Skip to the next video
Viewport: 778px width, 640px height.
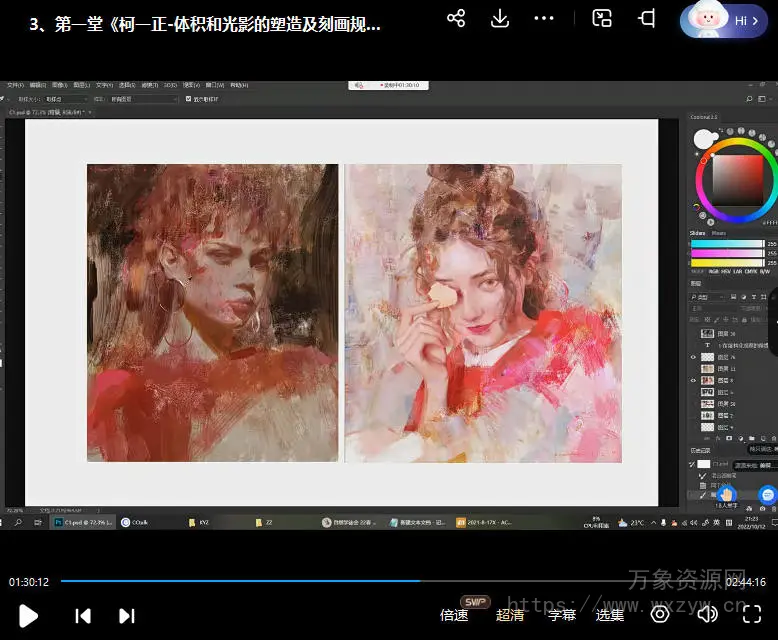click(127, 616)
